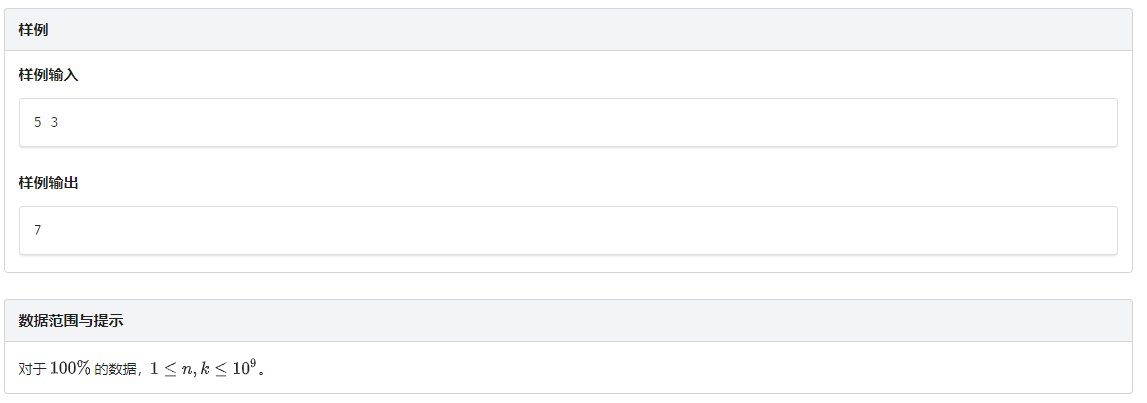Click the lower bound 1 in the formula
This screenshot has width=1147, height=403.
(x=154, y=368)
